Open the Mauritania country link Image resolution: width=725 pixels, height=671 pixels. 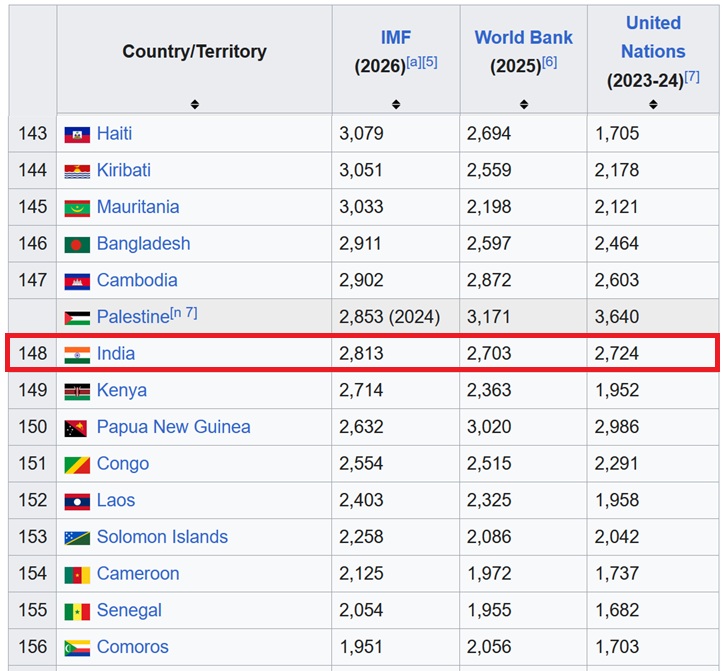click(x=138, y=207)
